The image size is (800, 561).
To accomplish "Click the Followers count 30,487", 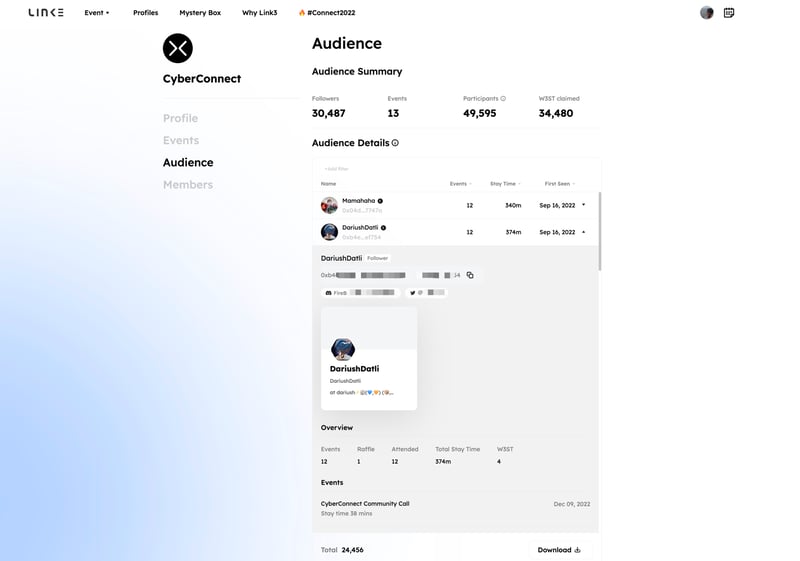I will [329, 113].
